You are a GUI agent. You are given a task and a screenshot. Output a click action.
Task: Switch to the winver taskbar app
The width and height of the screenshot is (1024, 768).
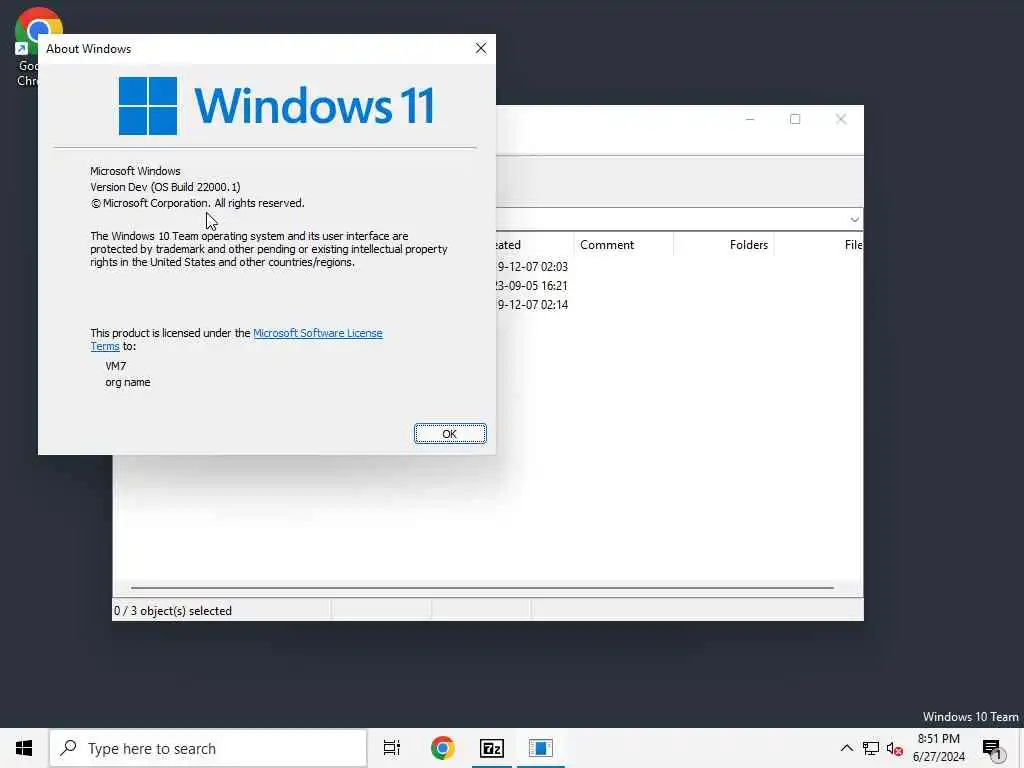click(541, 748)
